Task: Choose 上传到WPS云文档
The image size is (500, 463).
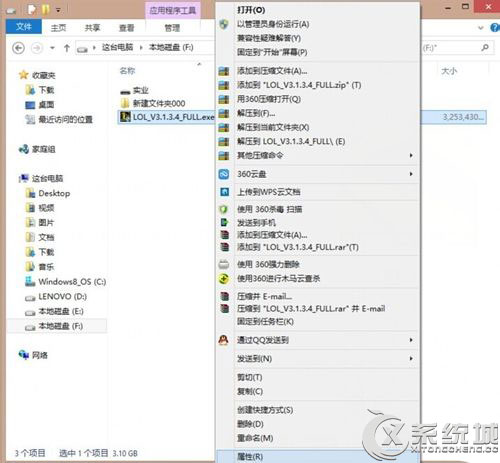Action: [269, 192]
